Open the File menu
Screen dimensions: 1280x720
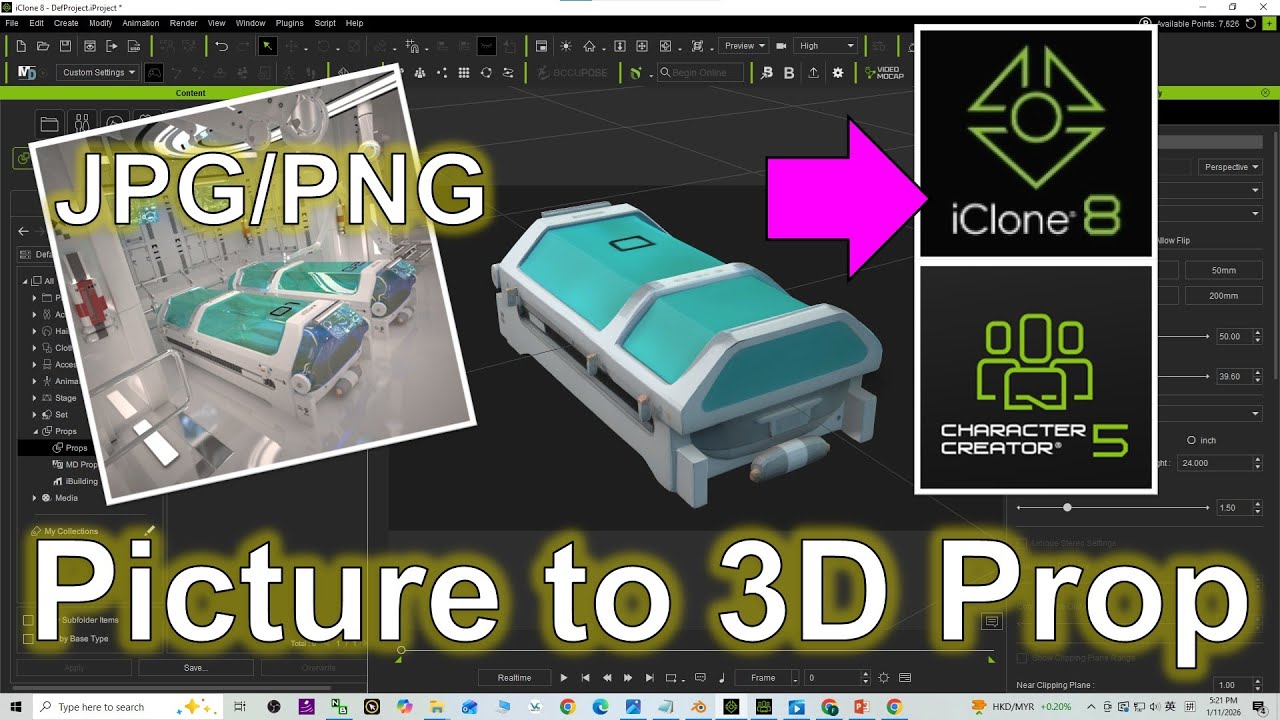click(x=12, y=23)
